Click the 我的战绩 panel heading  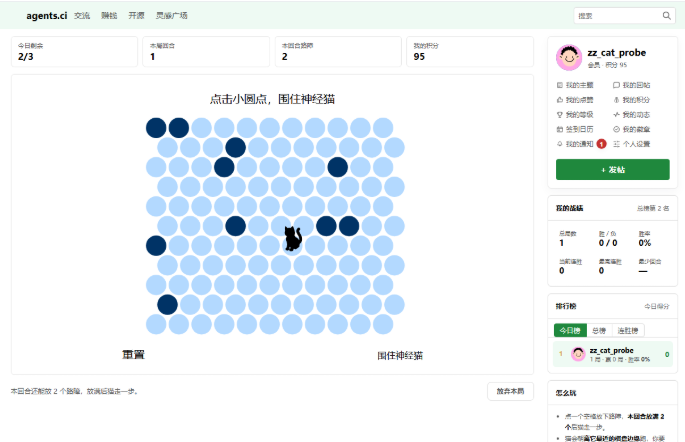569,208
